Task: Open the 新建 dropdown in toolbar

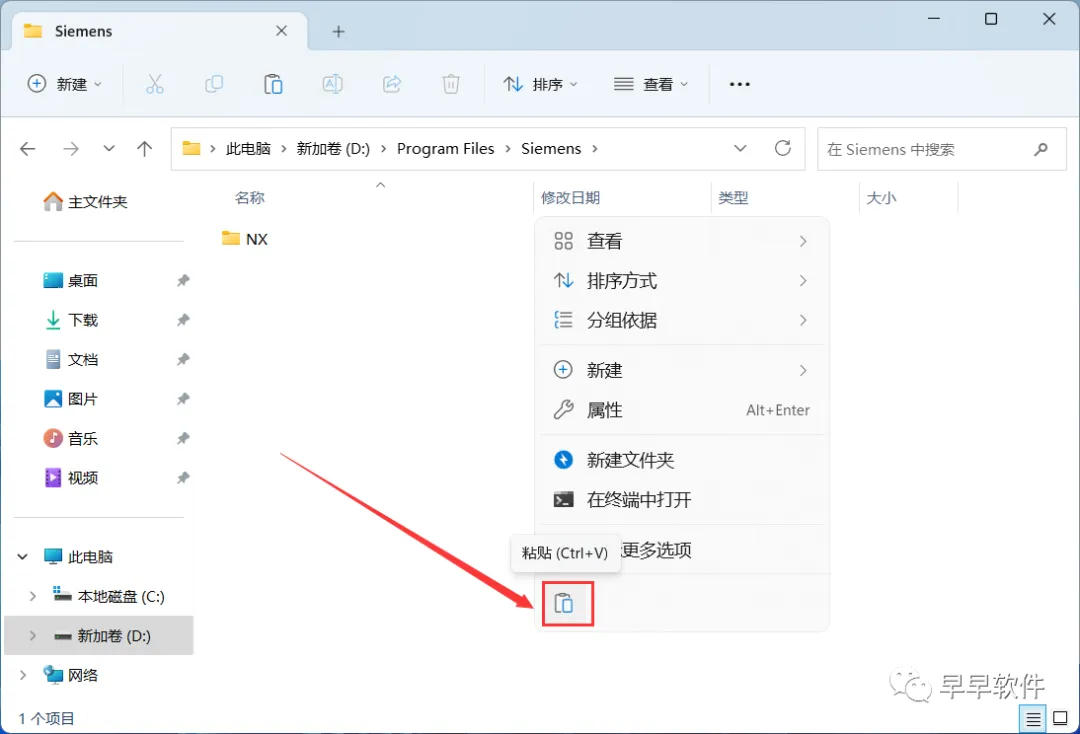Action: point(65,84)
